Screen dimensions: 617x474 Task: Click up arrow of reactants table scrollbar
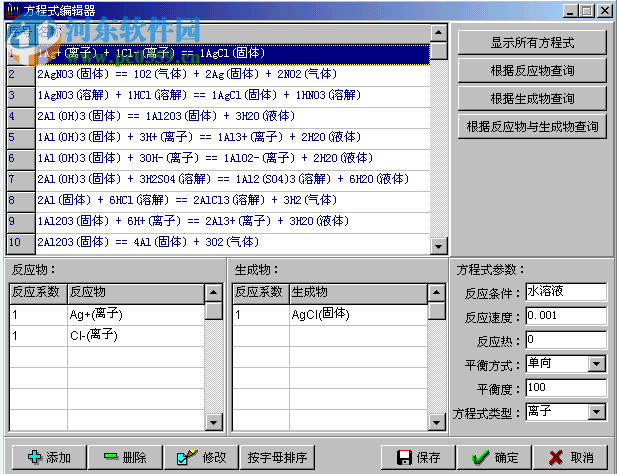click(x=213, y=292)
